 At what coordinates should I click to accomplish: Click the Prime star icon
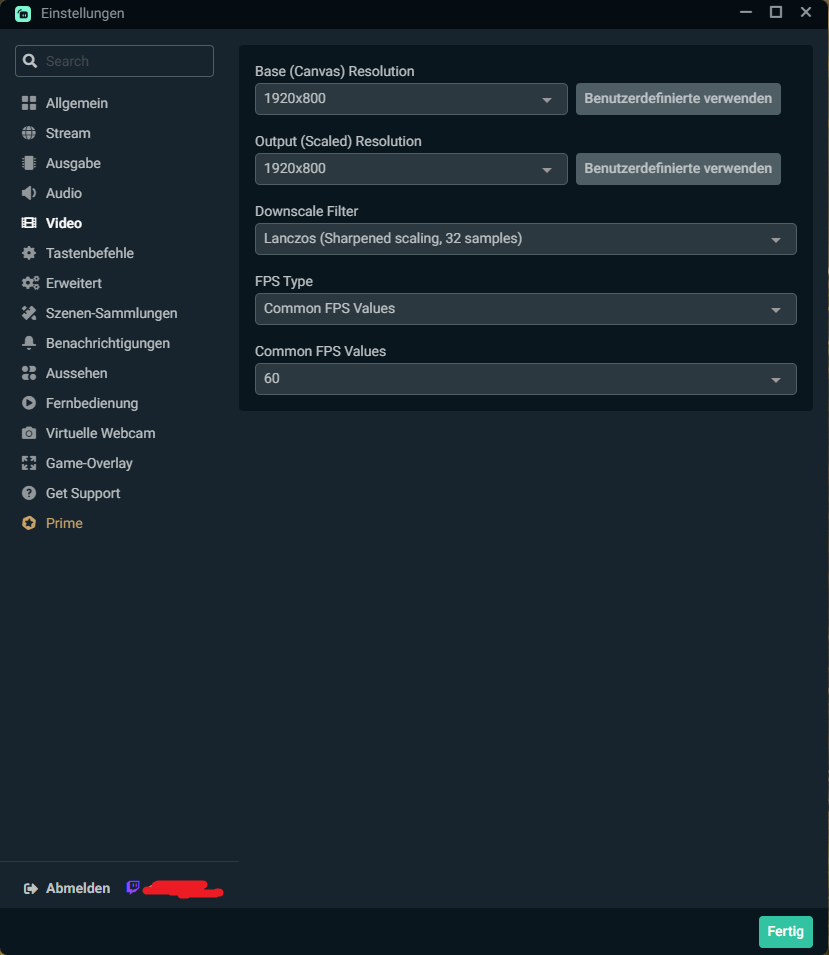[x=29, y=523]
